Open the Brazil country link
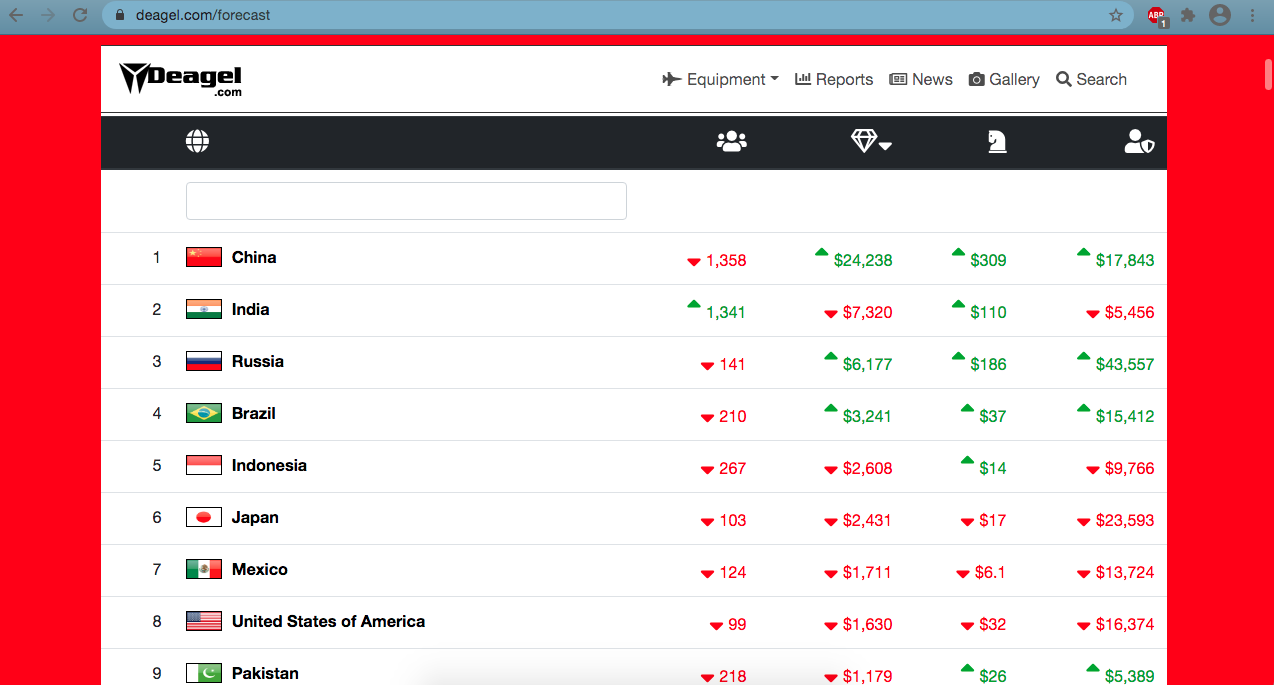Image resolution: width=1274 pixels, height=685 pixels. (254, 413)
